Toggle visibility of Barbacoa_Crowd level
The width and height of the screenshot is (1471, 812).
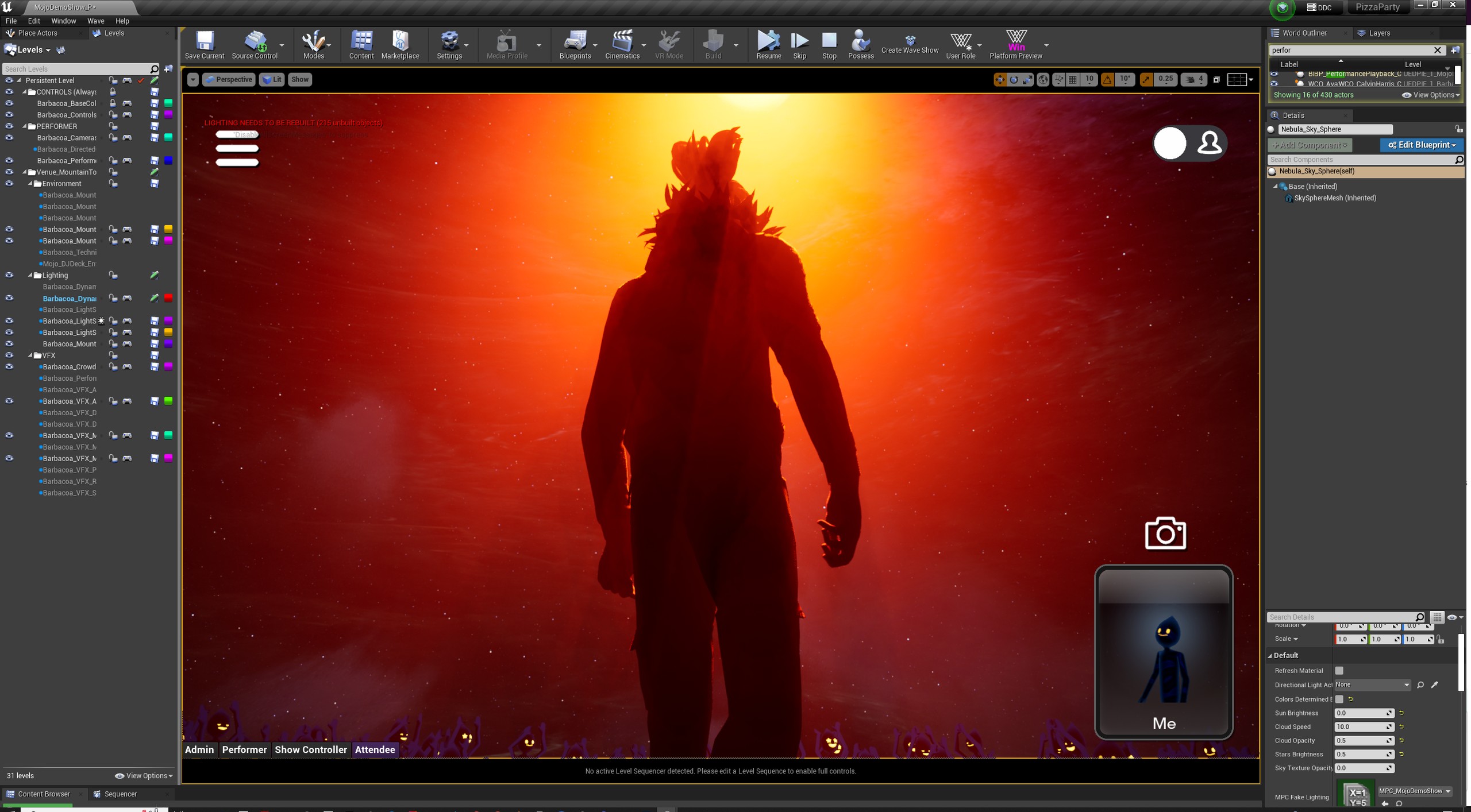[9, 367]
